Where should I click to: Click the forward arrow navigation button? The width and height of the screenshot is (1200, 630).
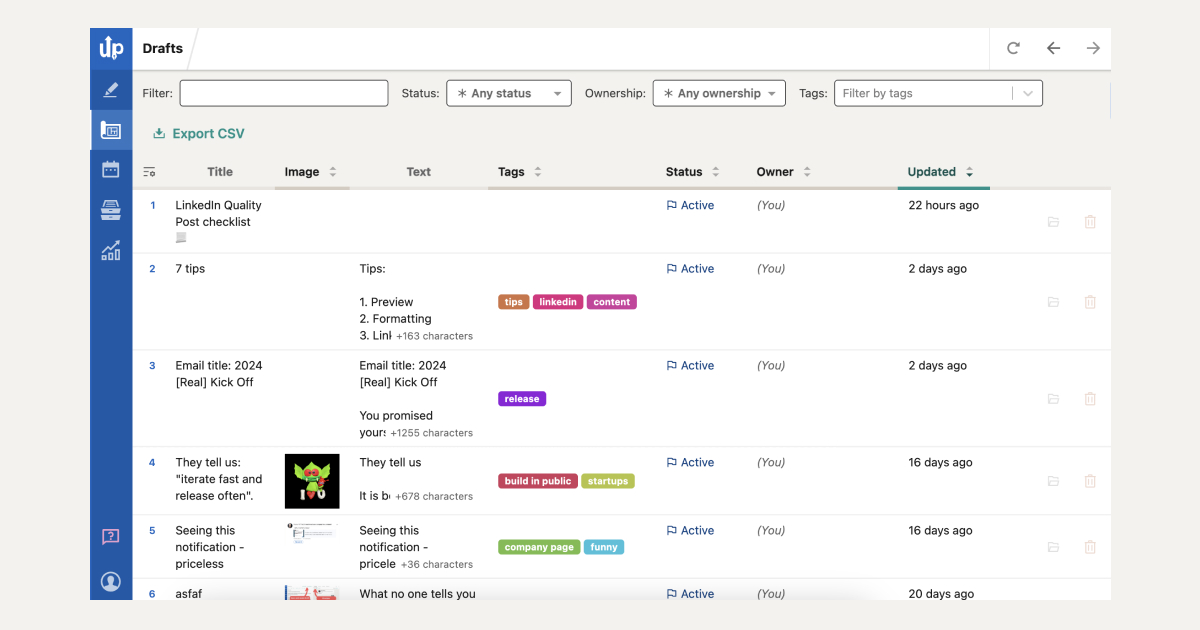point(1092,47)
